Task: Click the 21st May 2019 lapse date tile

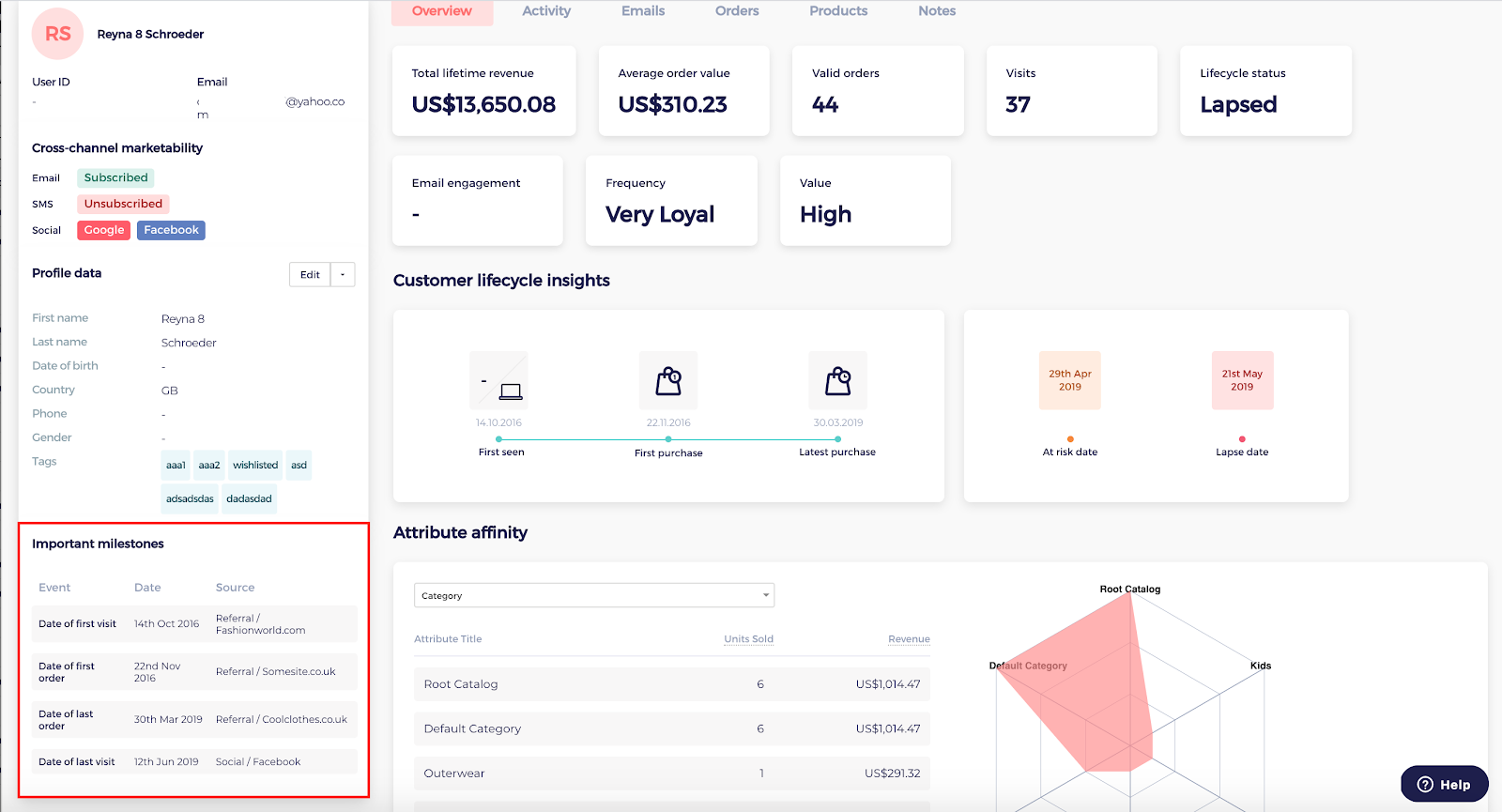Action: coord(1242,380)
